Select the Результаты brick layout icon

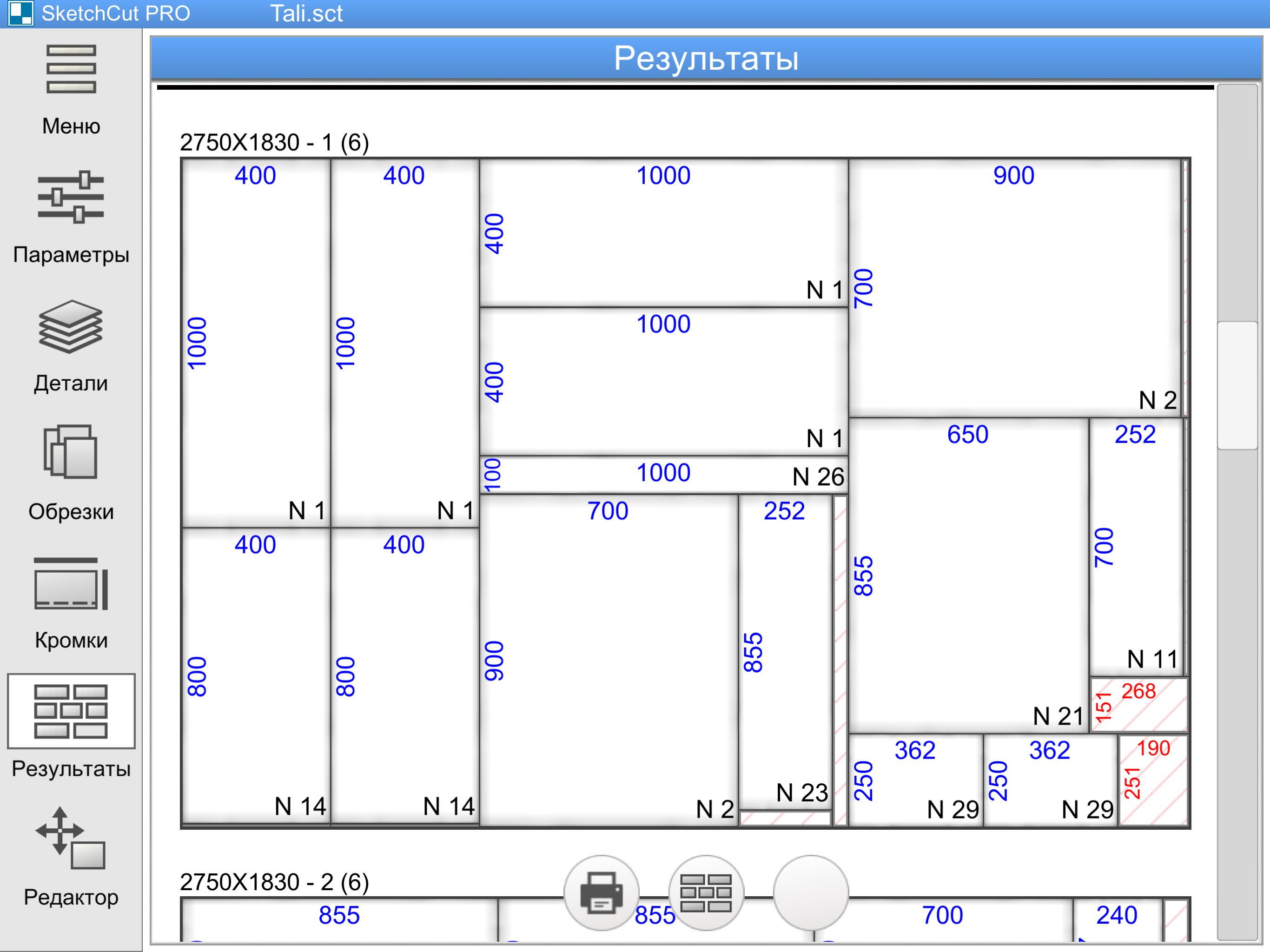point(71,711)
